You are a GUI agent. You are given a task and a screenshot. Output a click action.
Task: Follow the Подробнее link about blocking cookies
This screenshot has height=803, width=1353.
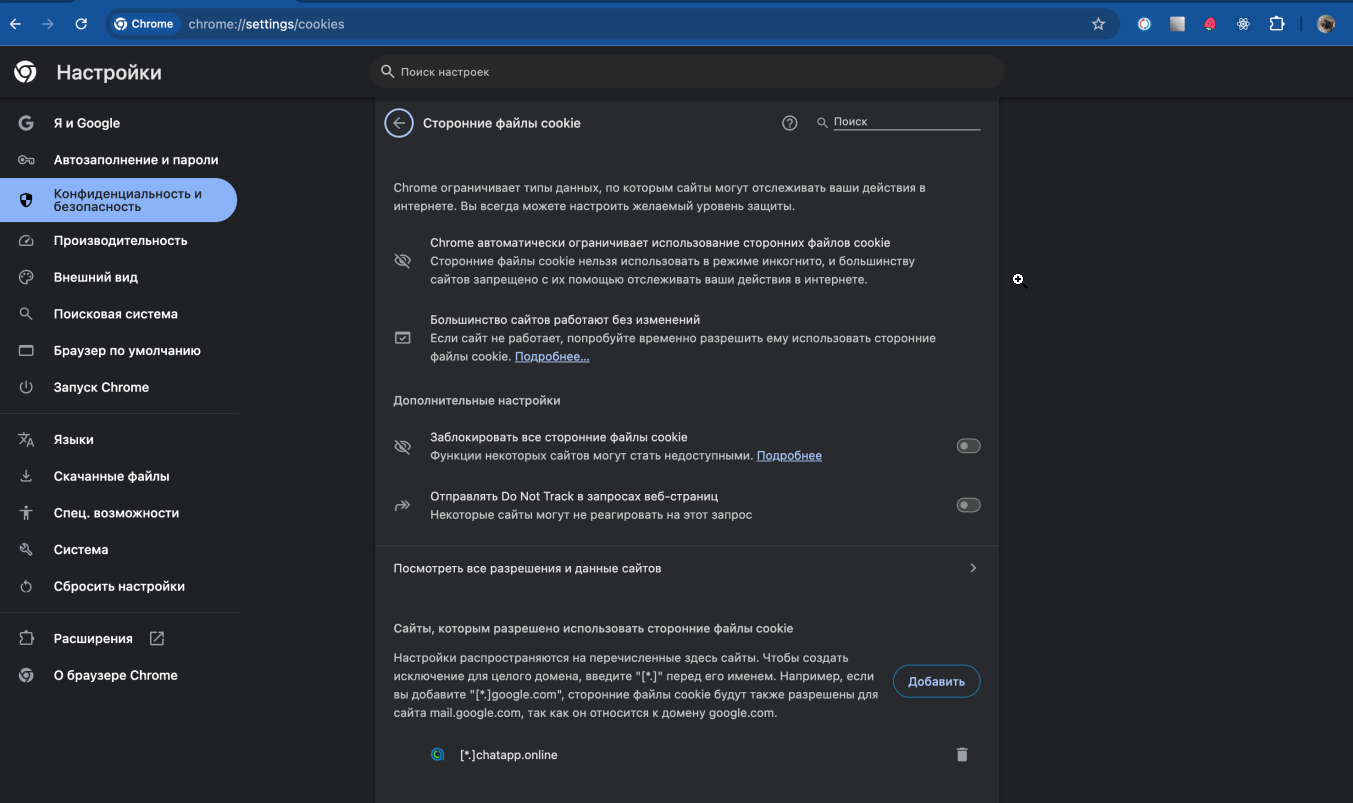(x=789, y=456)
